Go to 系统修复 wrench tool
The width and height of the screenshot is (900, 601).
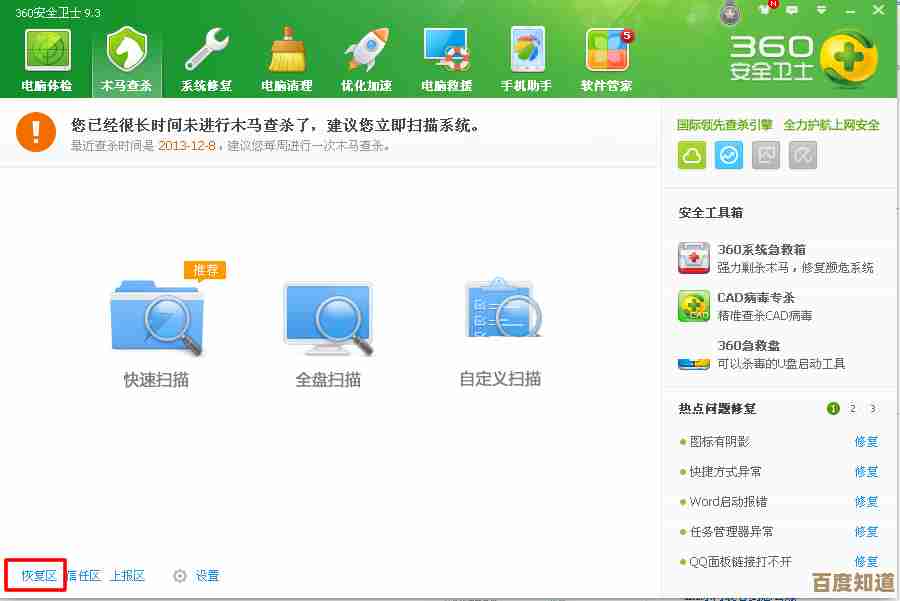pos(206,60)
